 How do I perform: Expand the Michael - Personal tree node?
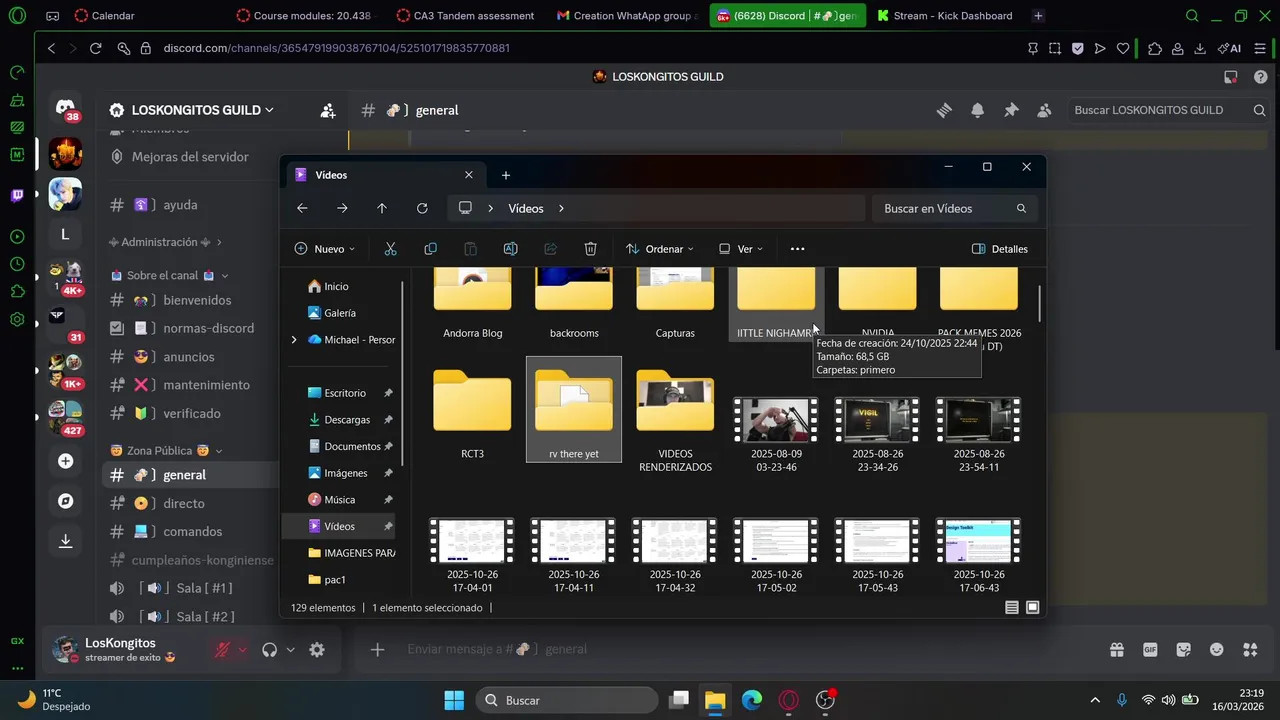coord(293,340)
